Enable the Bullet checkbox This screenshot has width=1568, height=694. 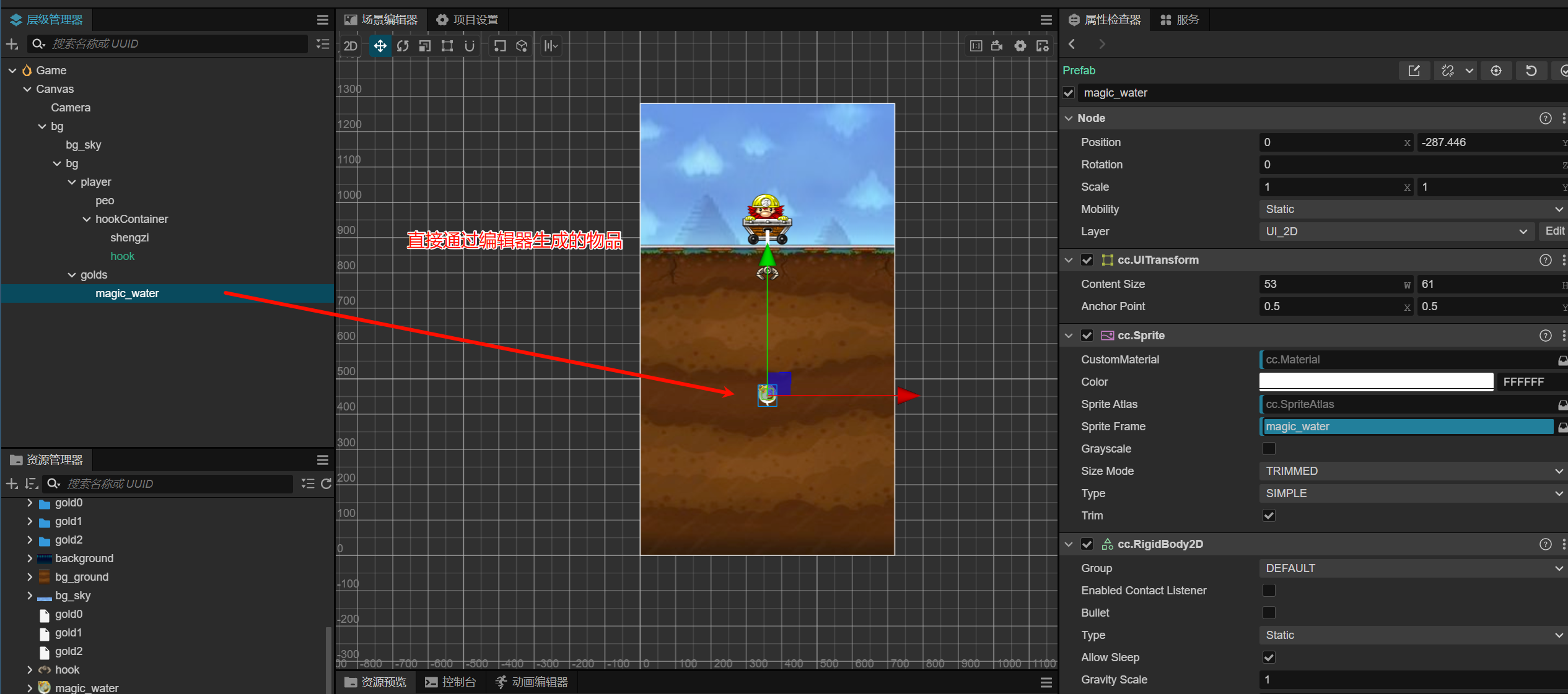pyautogui.click(x=1269, y=613)
